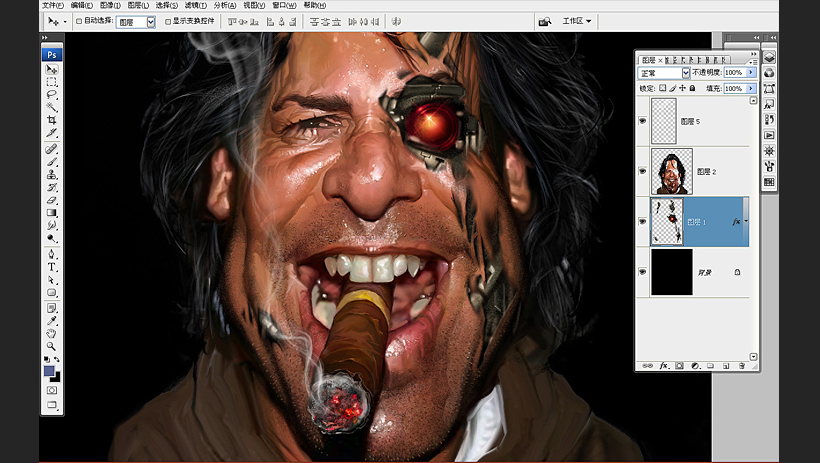Select the Clone Stamp tool
This screenshot has height=463, width=820.
click(52, 174)
